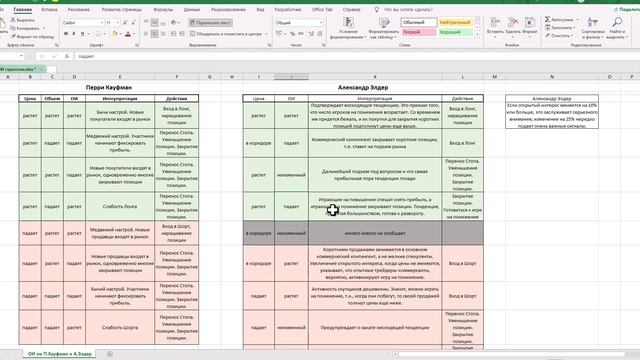Switch to the Вставка (Insert) tab
This screenshot has width=640, height=360.
click(x=49, y=9)
